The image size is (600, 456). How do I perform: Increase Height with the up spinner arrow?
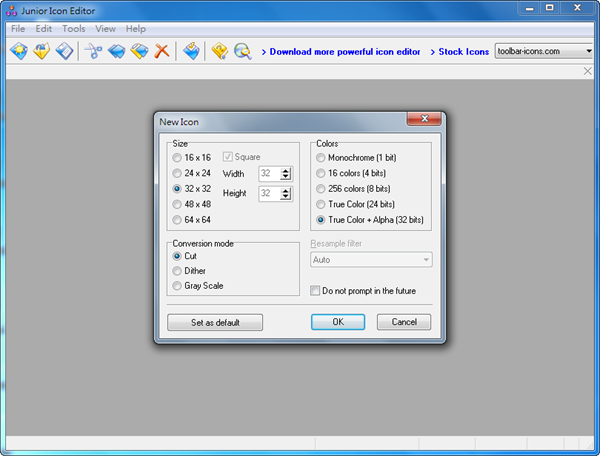(285, 191)
